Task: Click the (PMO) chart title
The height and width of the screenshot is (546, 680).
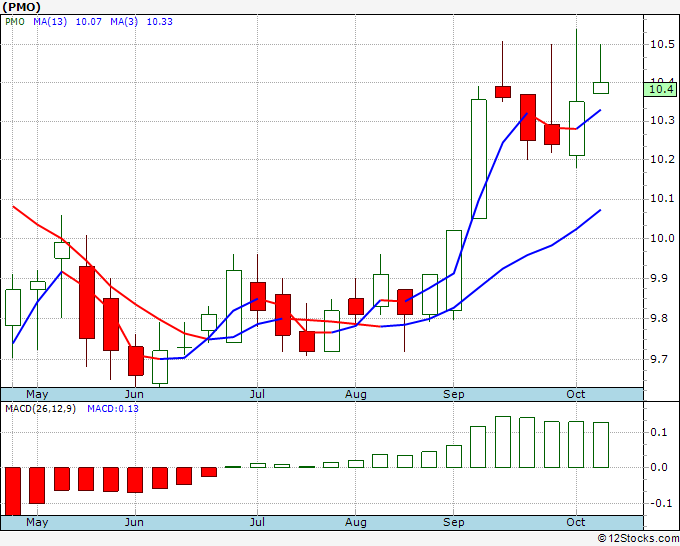Action: pos(21,7)
